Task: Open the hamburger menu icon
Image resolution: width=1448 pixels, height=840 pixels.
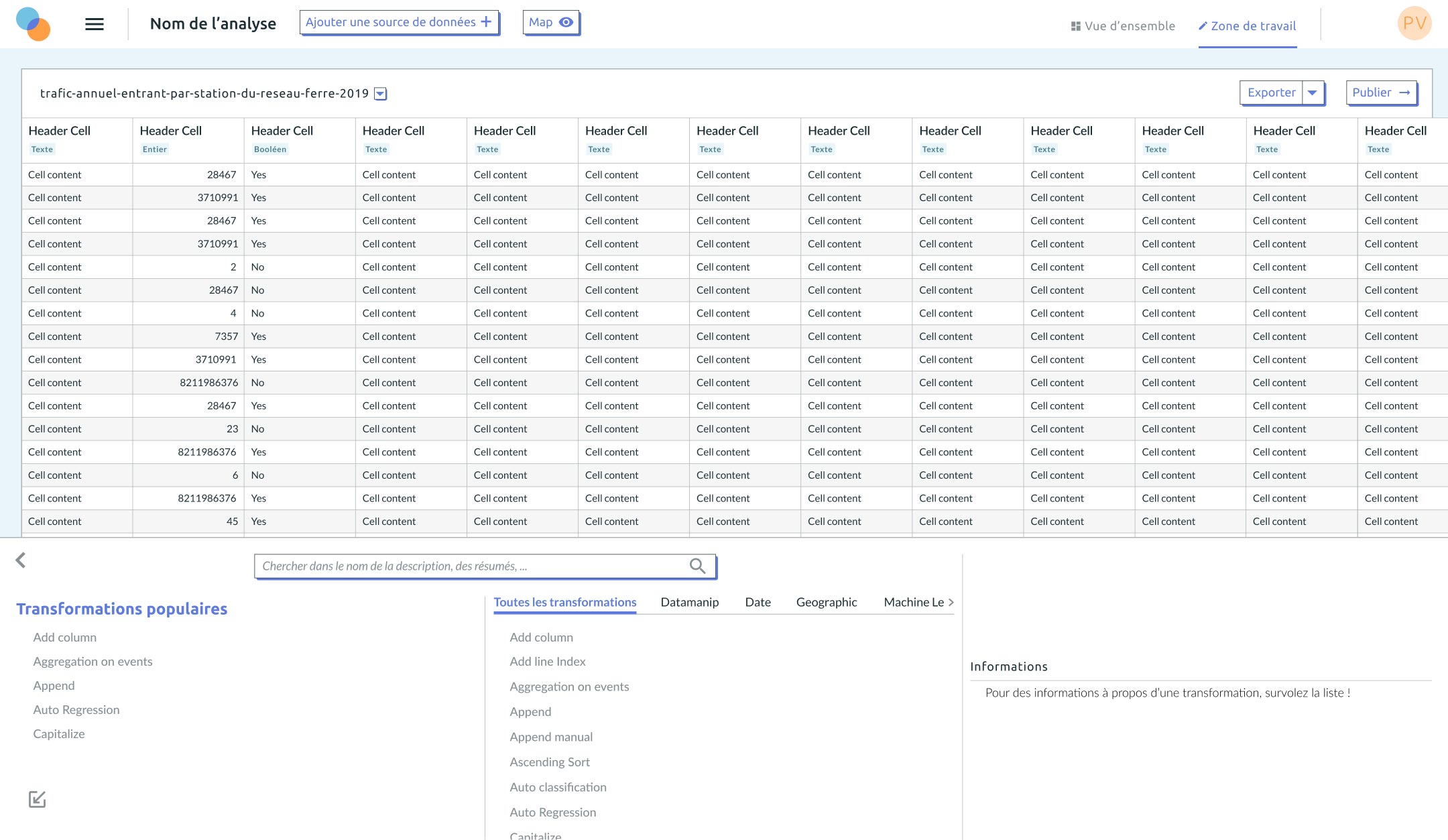Action: click(x=95, y=24)
